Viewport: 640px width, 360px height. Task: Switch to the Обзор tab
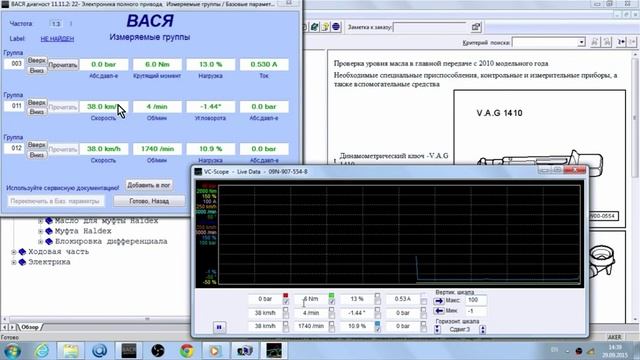(30, 327)
